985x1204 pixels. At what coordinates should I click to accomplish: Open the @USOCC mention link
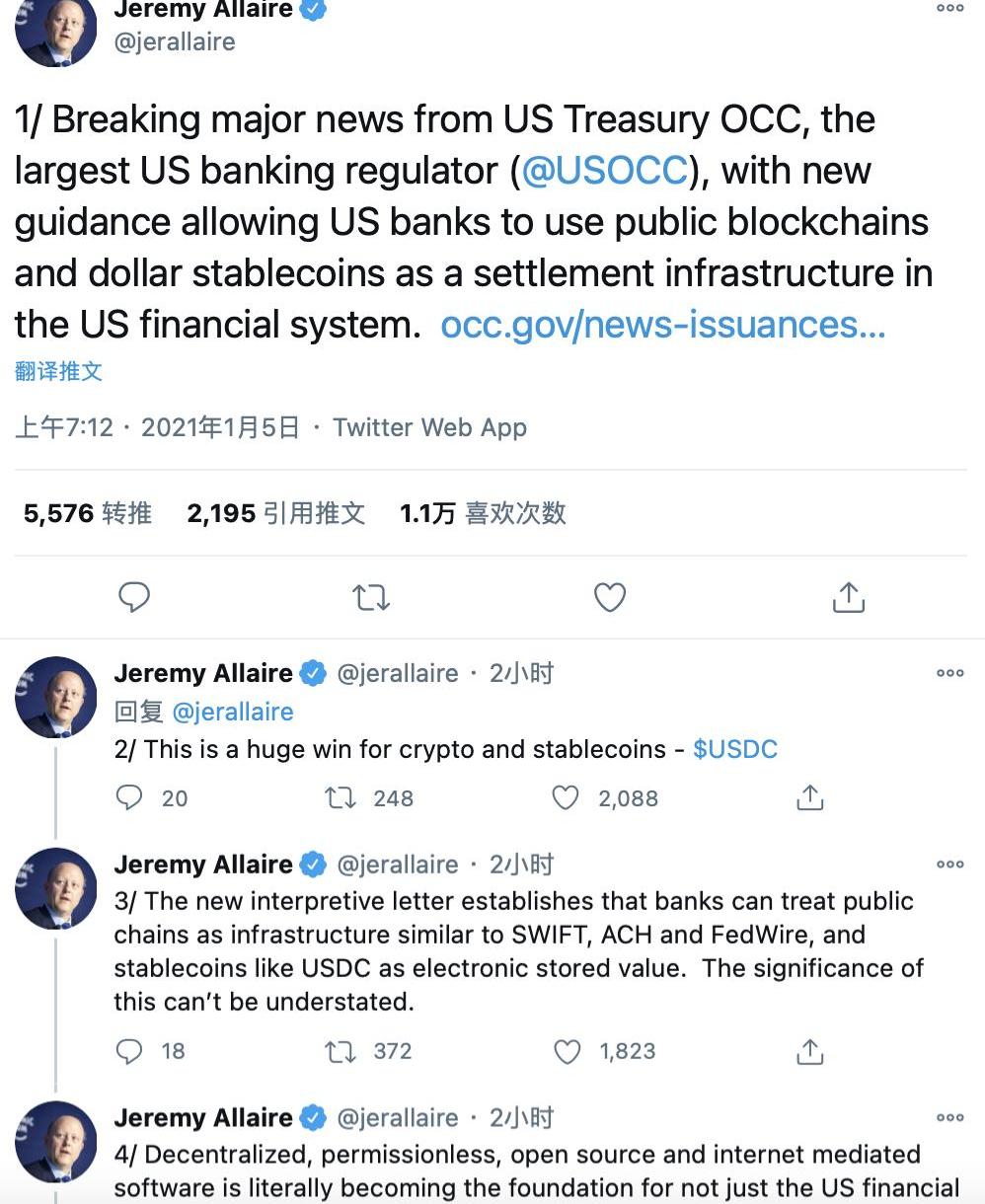click(x=604, y=171)
